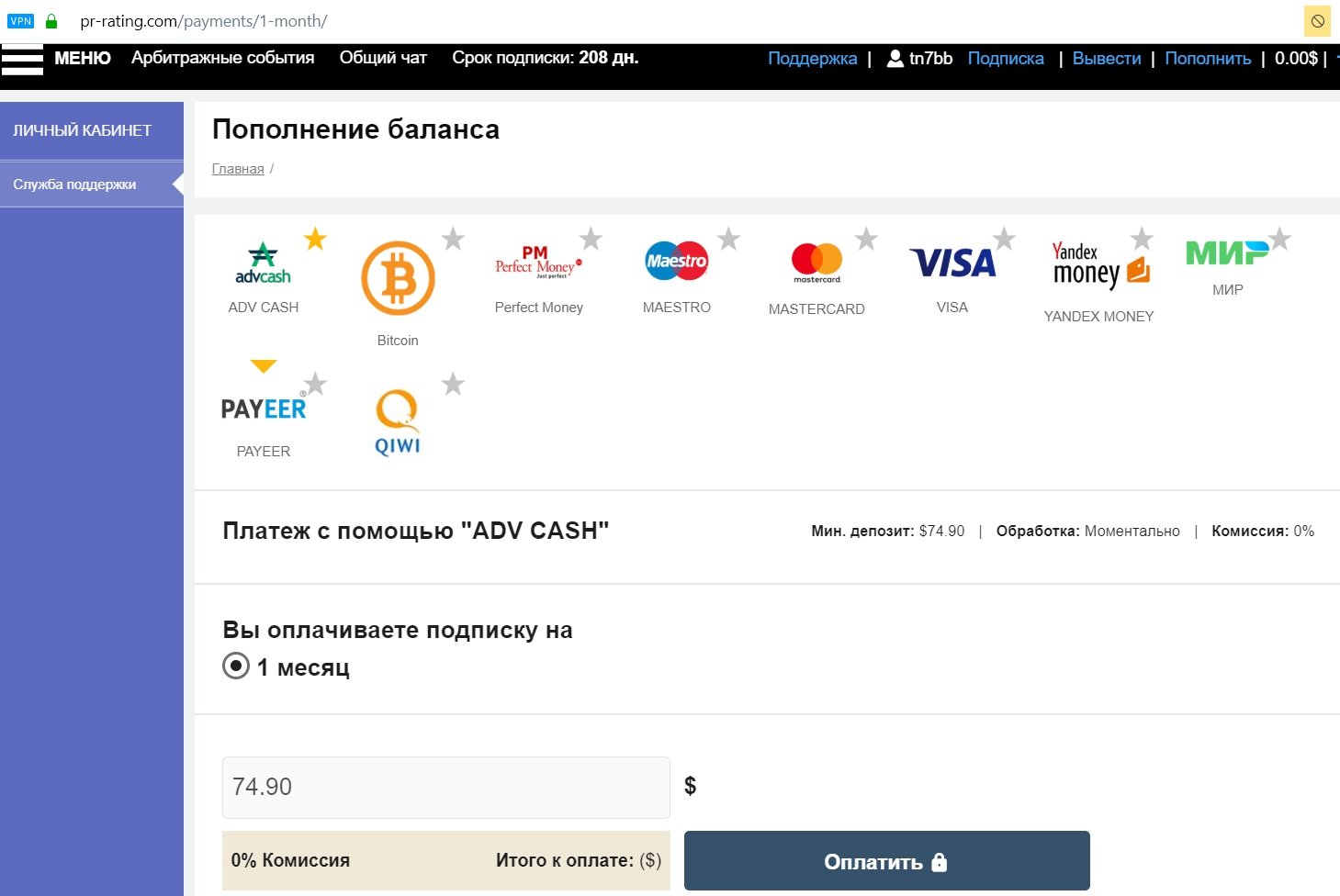
Task: Click the Поддержка link in the header
Action: tap(813, 59)
